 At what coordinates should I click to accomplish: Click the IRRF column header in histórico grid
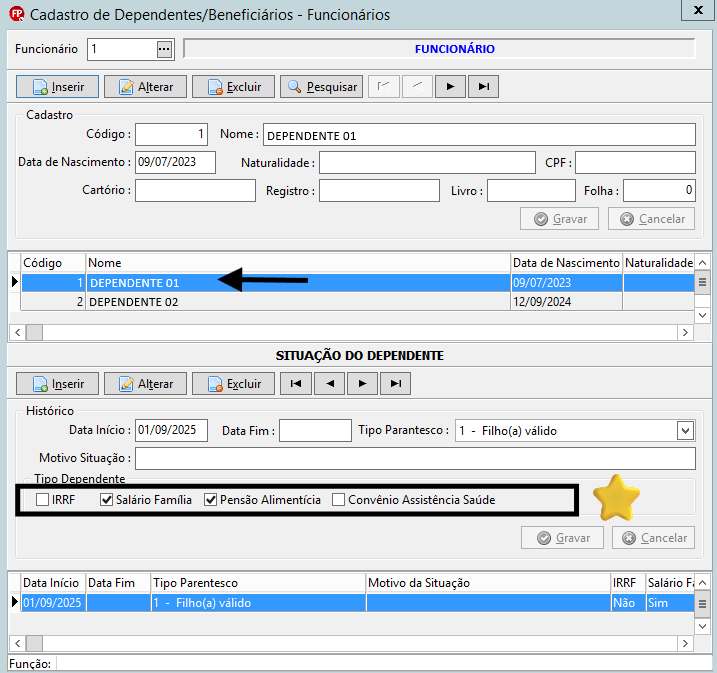point(628,583)
